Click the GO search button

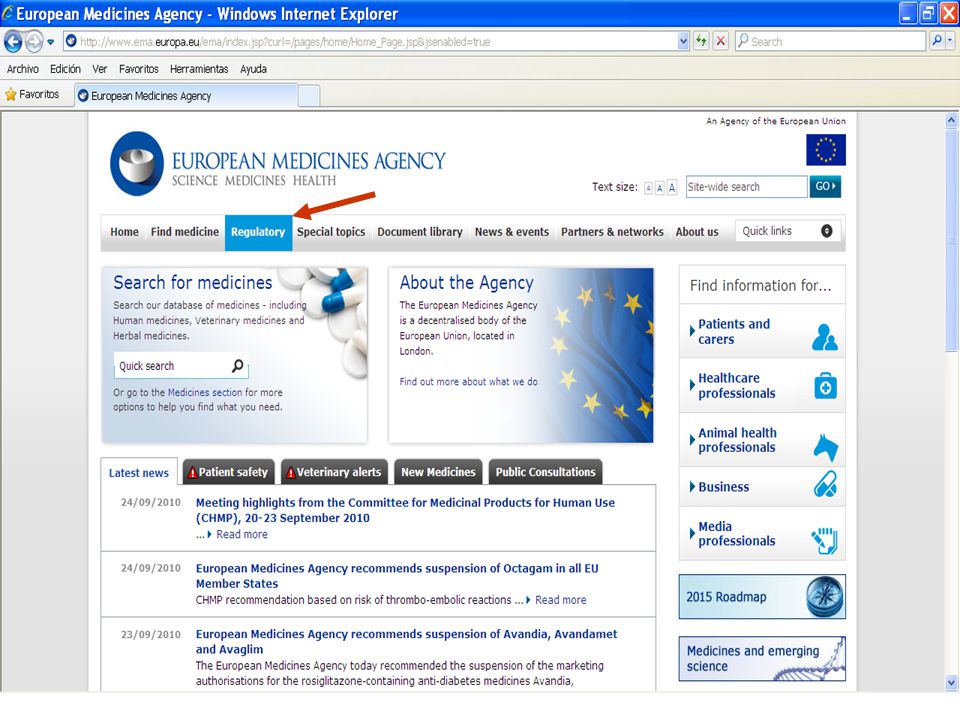click(x=825, y=186)
